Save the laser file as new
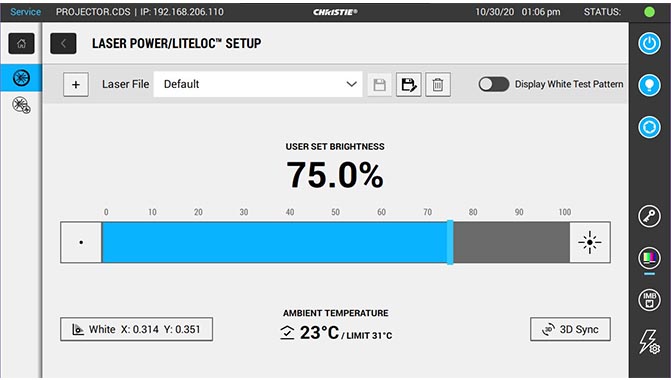Screen dimensions: 671x380 coord(408,84)
